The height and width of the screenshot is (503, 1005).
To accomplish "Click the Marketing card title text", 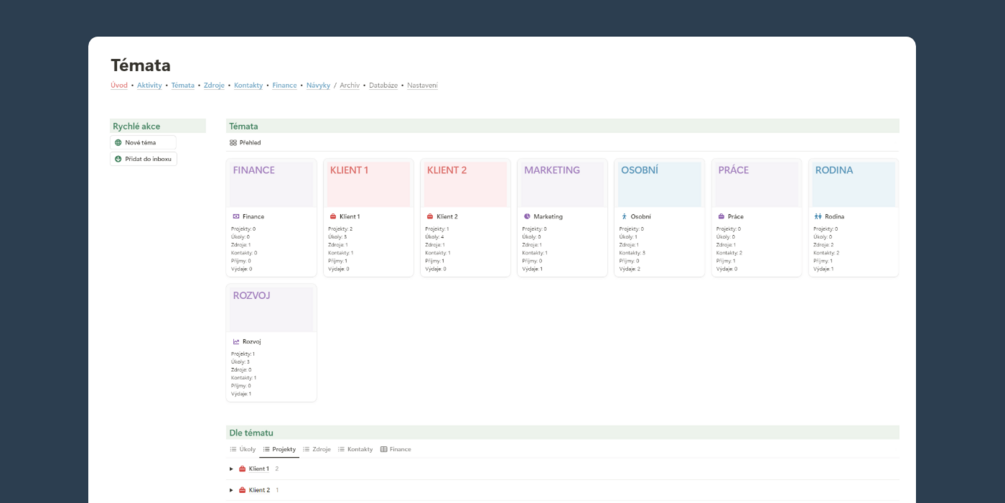I will pyautogui.click(x=548, y=217).
